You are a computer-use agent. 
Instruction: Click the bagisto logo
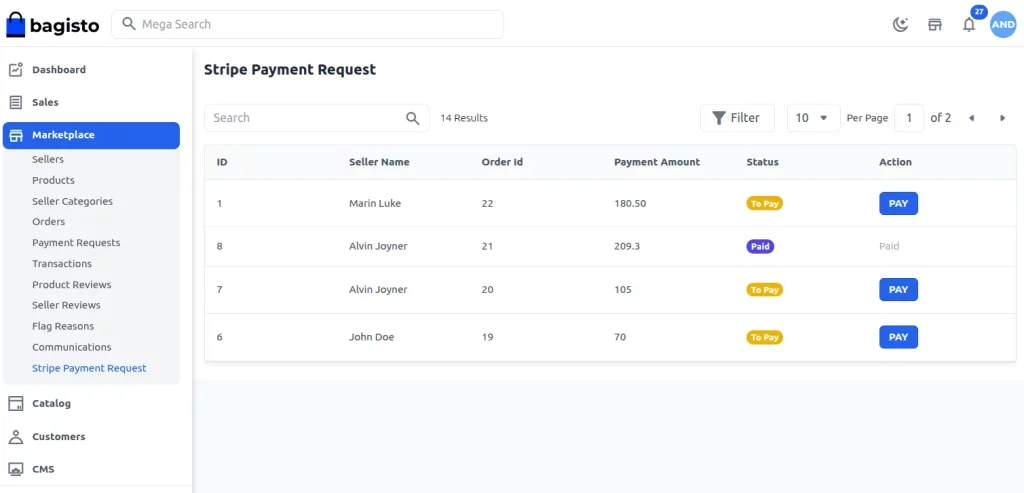[x=53, y=25]
